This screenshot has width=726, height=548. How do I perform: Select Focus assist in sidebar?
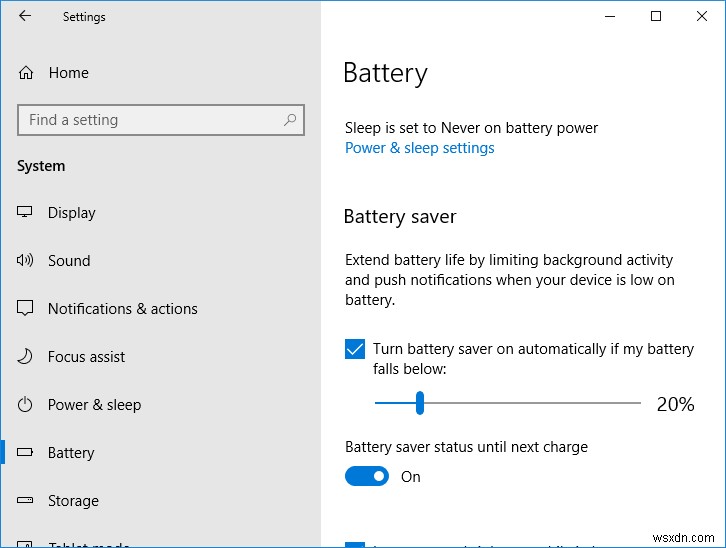click(87, 357)
